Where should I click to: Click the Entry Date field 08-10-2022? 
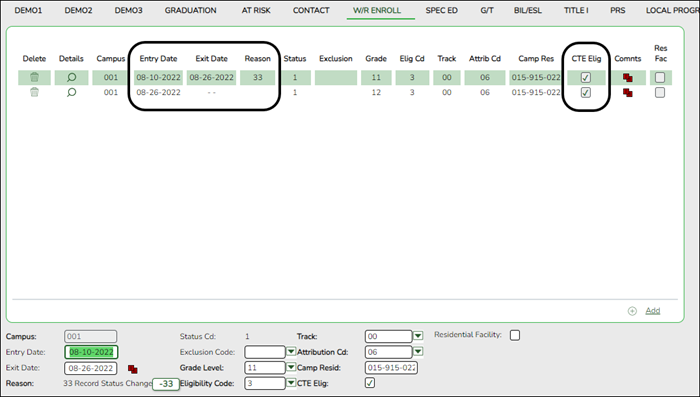(x=91, y=352)
